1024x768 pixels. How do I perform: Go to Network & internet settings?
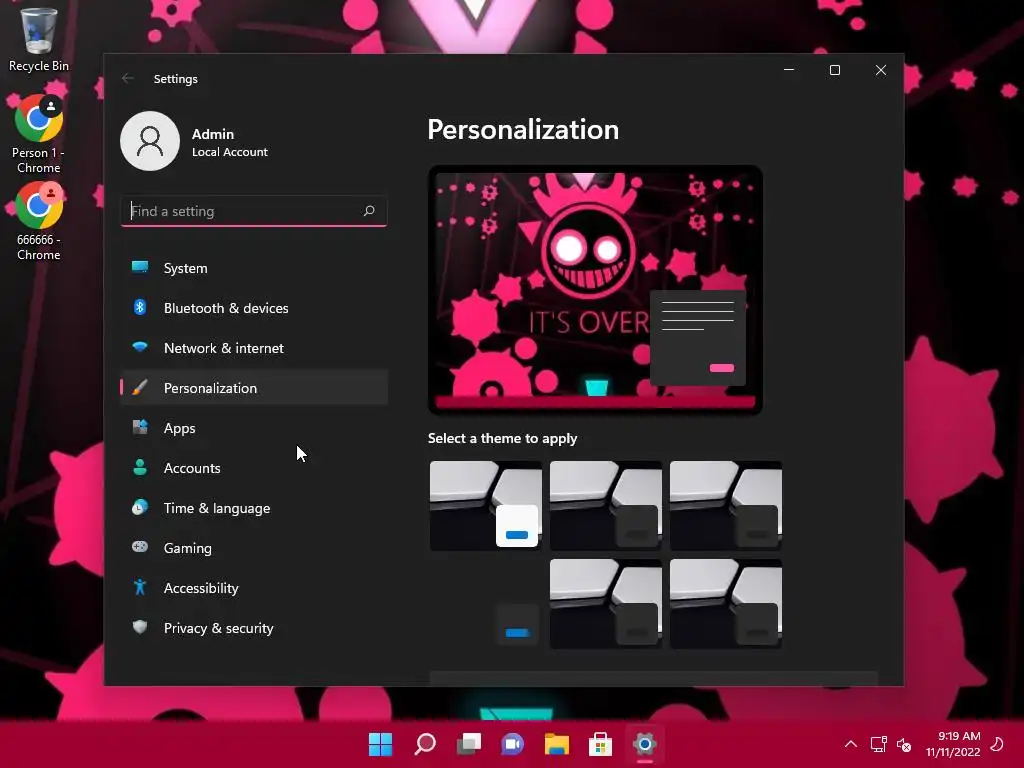click(x=254, y=348)
